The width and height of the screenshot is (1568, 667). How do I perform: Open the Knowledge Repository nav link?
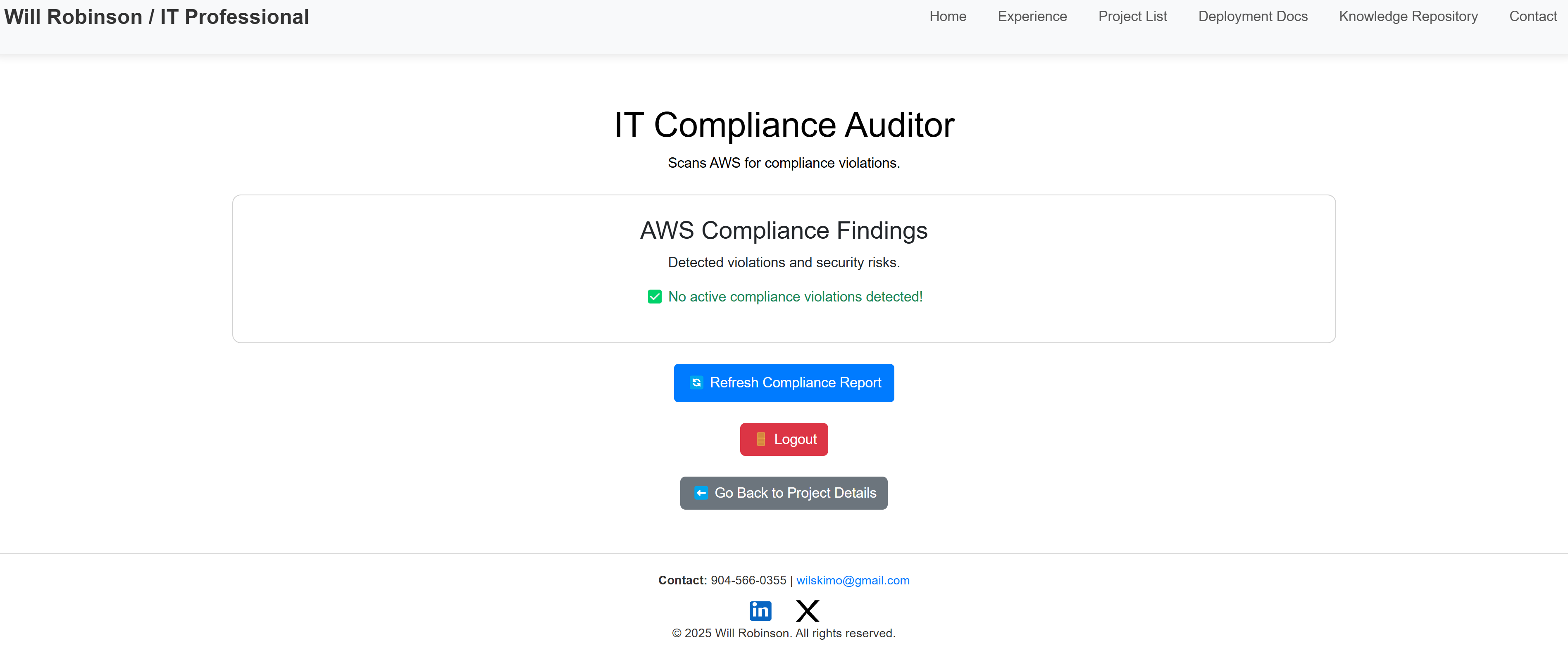1408,17
